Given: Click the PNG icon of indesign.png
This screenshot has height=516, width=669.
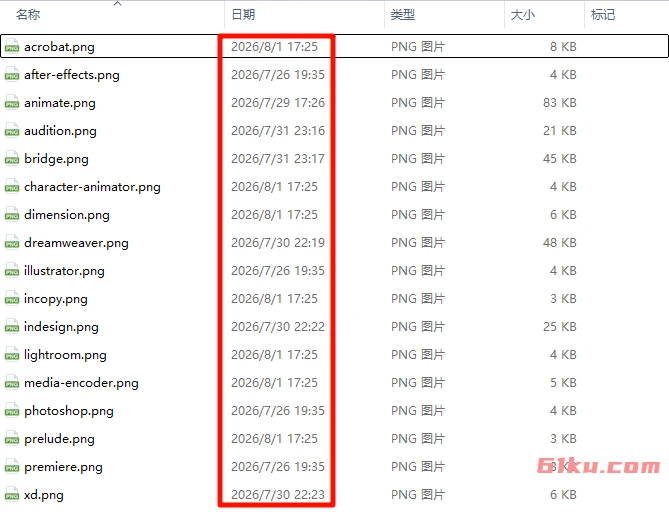Looking at the screenshot, I should [x=12, y=327].
